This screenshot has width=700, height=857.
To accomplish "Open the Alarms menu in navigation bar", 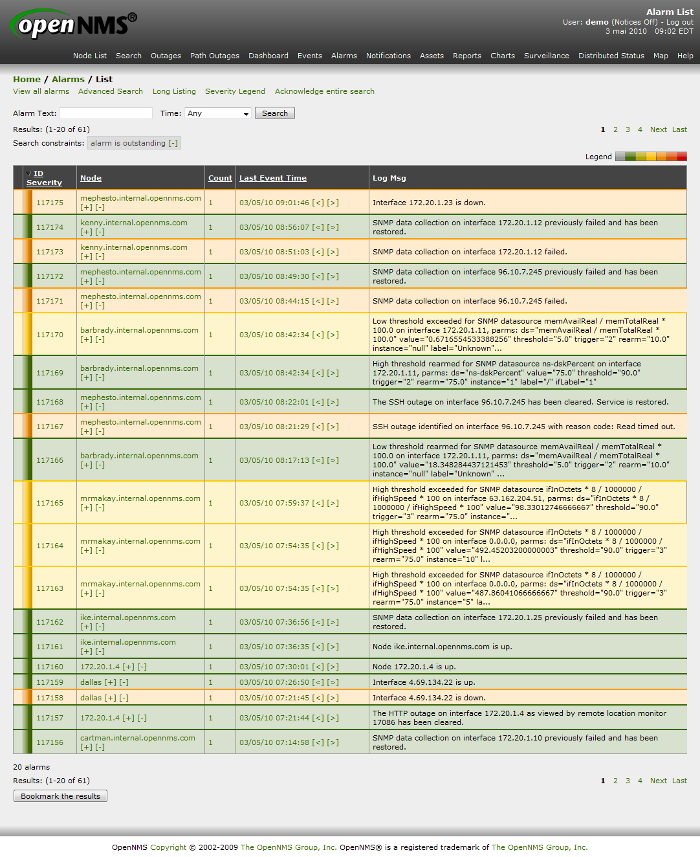I will tap(344, 56).
